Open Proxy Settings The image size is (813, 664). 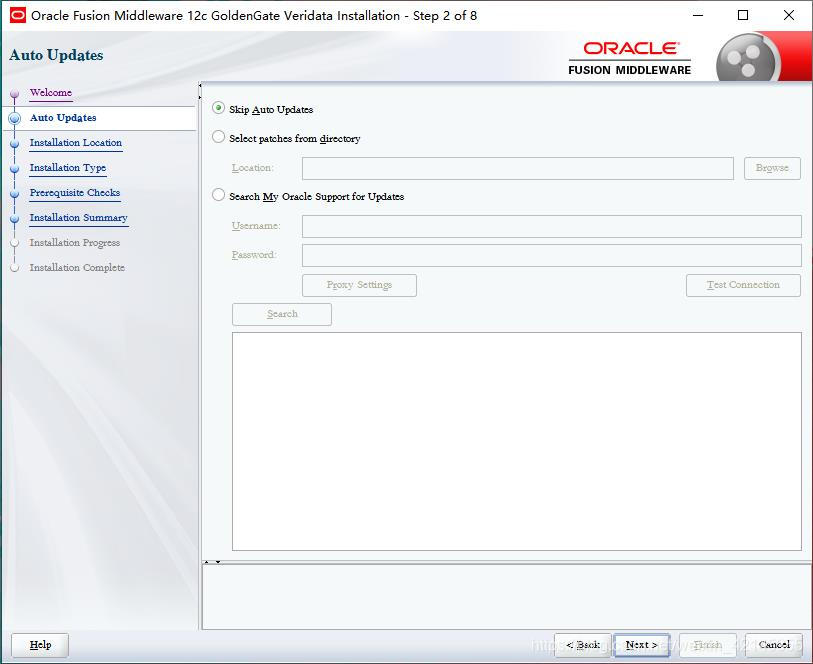pos(359,285)
